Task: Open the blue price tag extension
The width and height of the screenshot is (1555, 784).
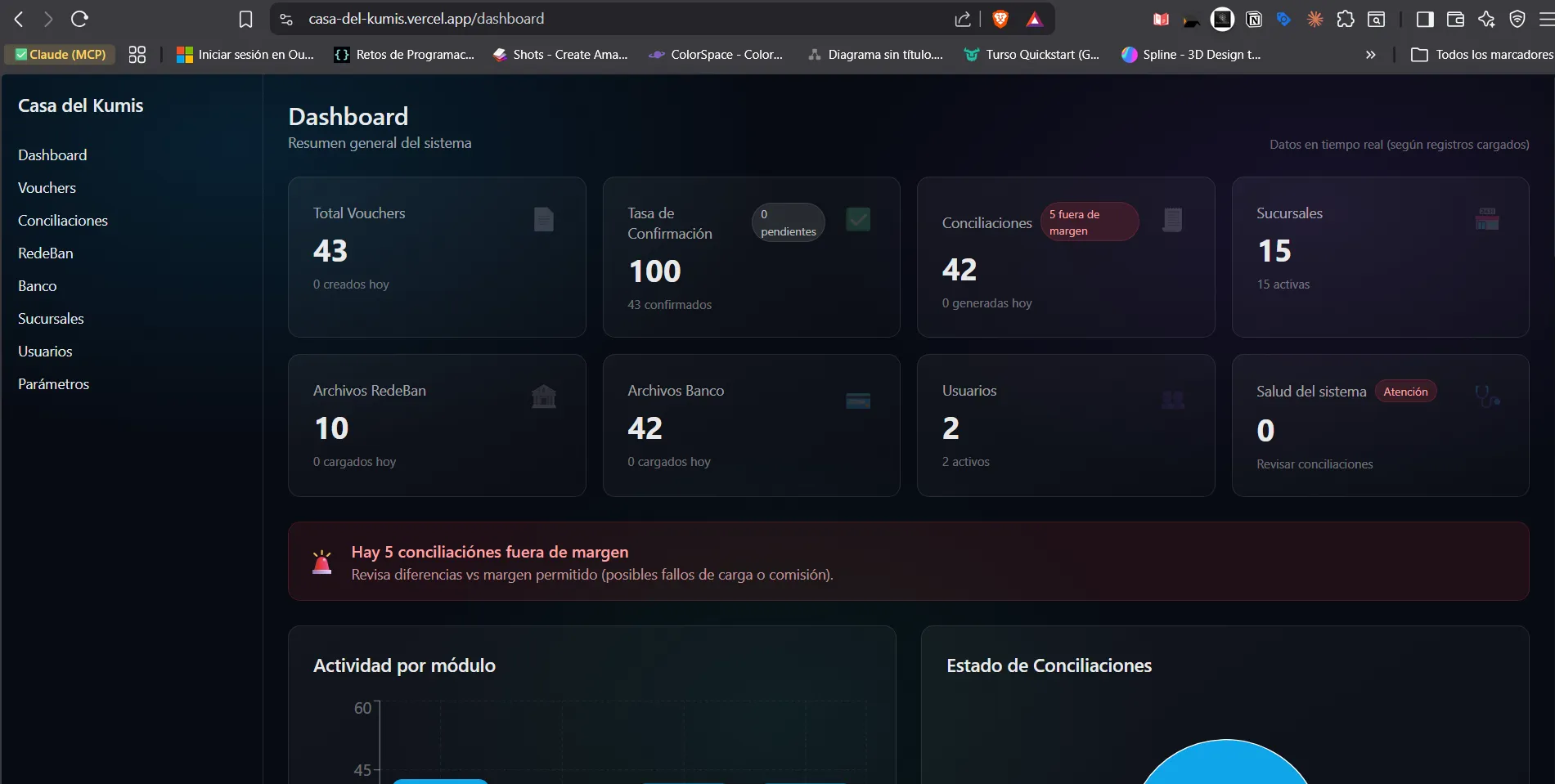Action: point(1284,19)
